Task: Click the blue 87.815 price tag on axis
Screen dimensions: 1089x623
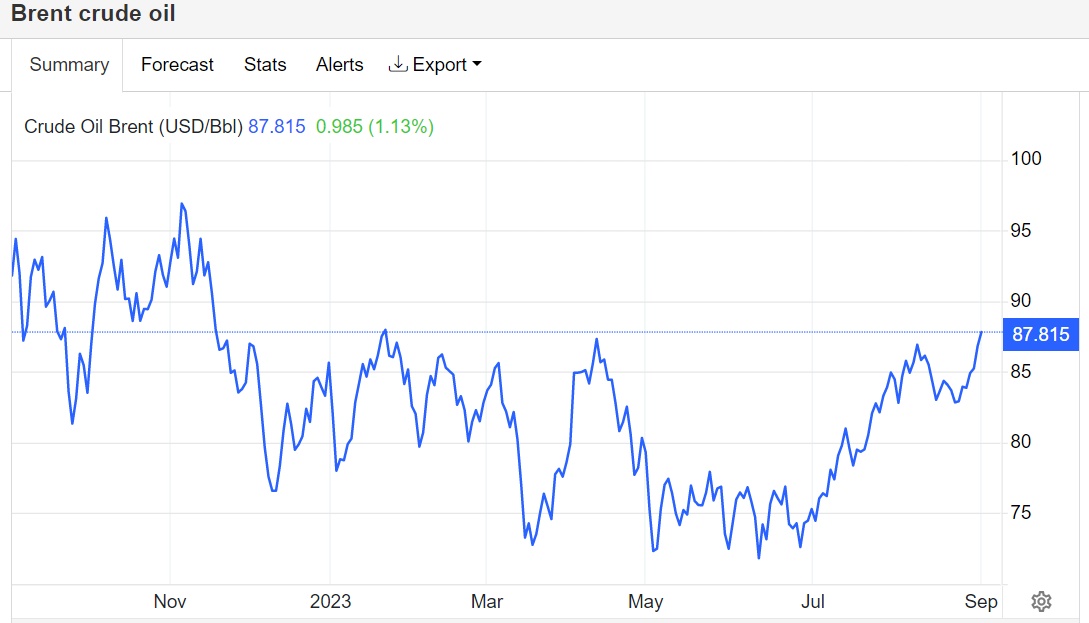Action: (x=1040, y=334)
